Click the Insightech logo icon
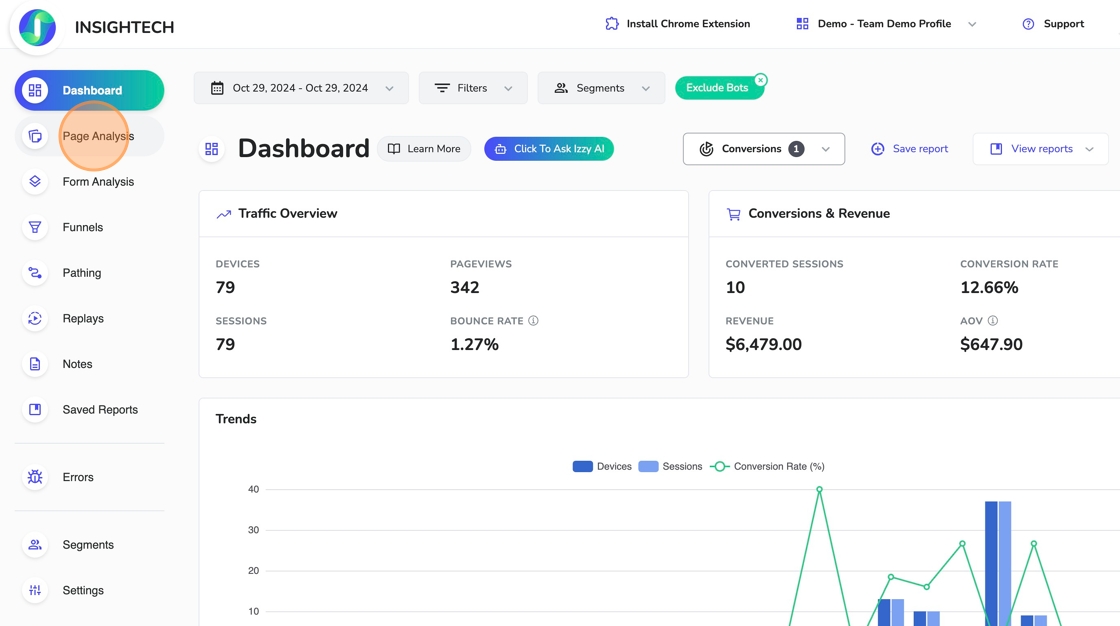1120x626 pixels. coord(37,27)
